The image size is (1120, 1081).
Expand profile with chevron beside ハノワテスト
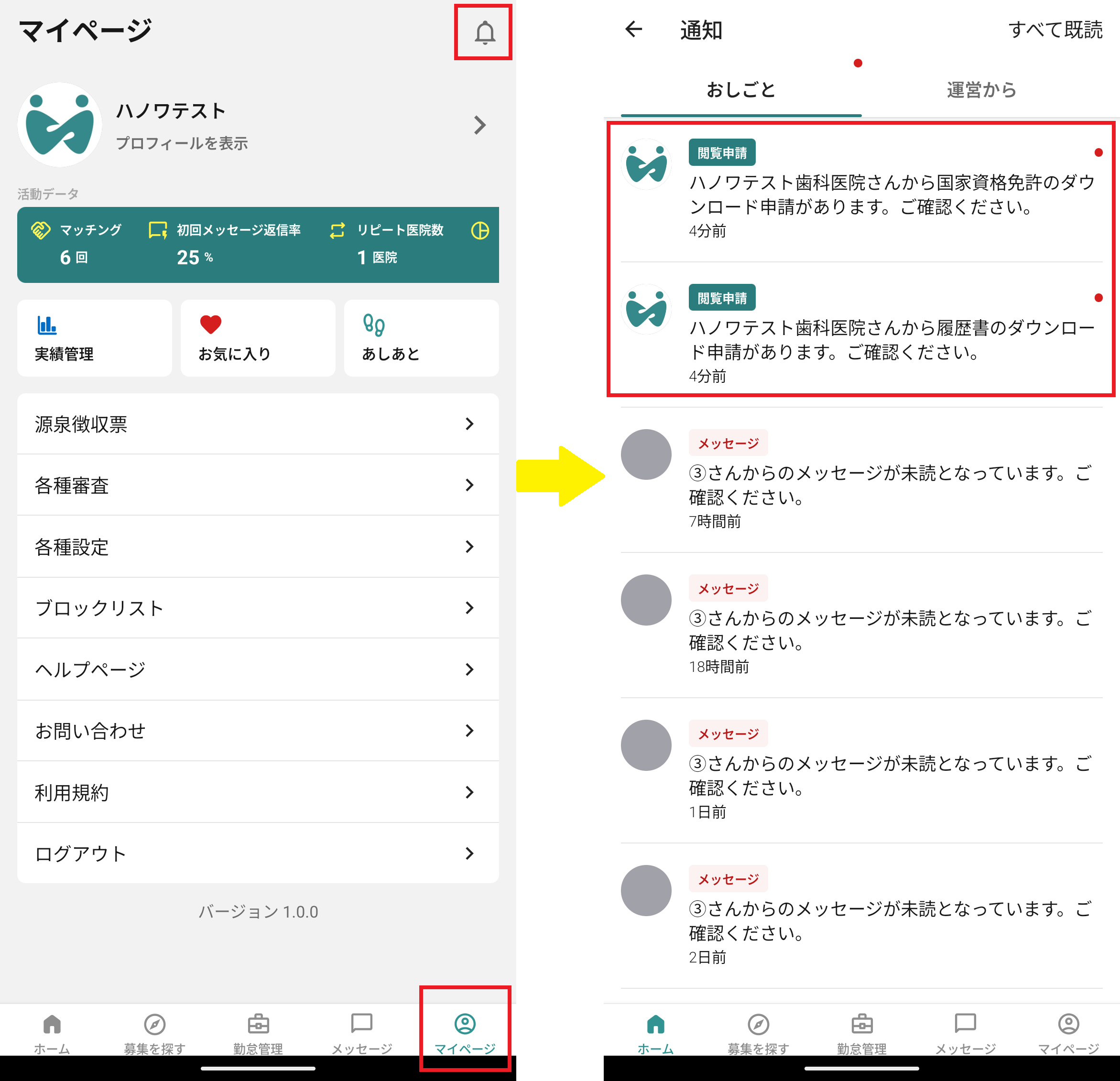480,125
